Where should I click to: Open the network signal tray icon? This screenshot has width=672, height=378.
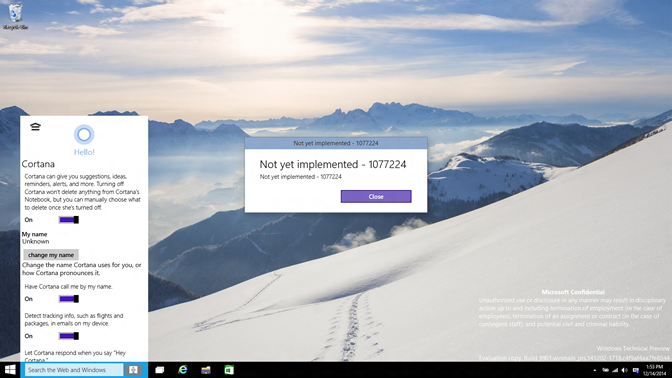tap(615, 370)
